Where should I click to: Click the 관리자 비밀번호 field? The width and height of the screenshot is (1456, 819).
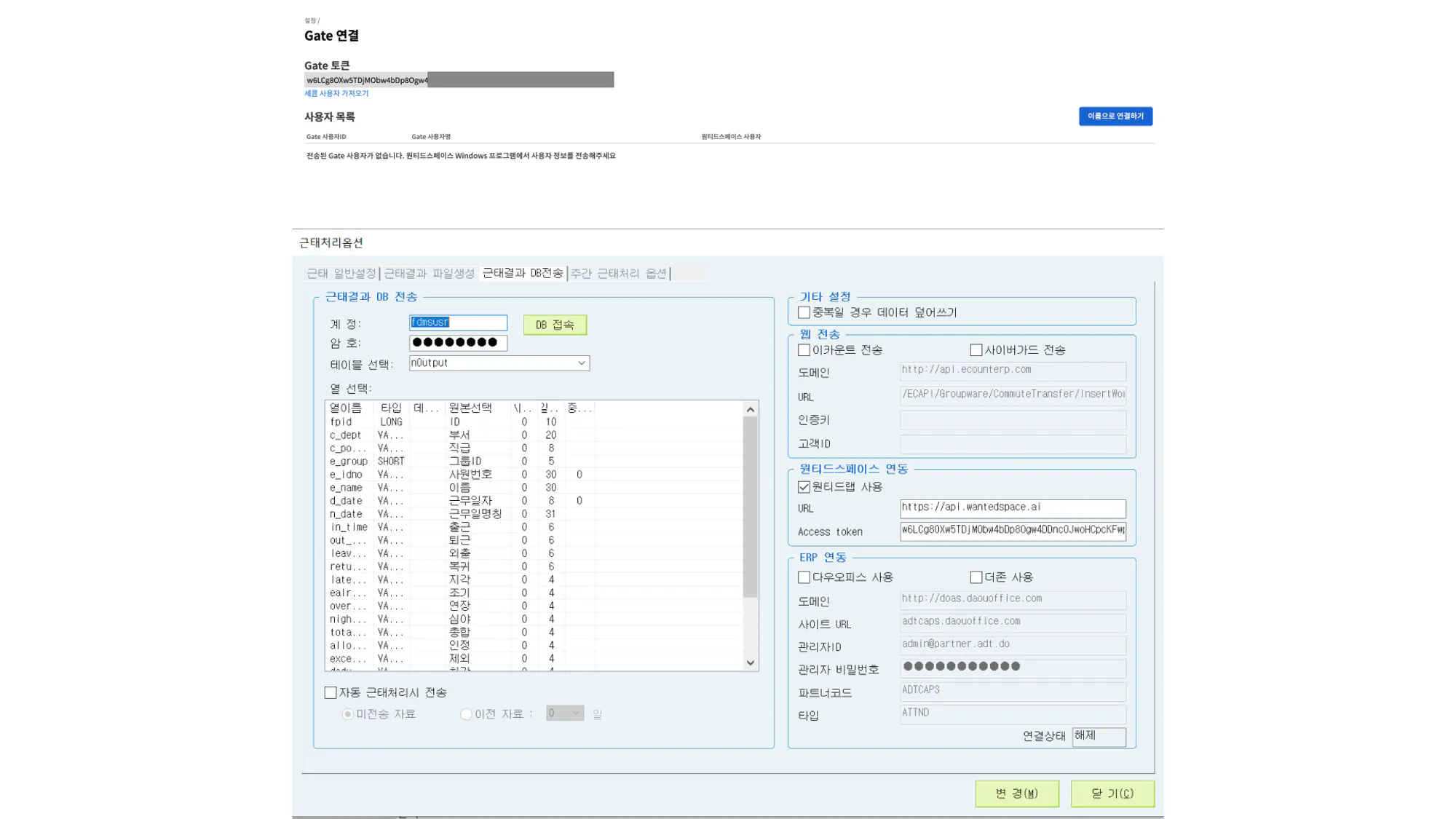(x=1013, y=668)
